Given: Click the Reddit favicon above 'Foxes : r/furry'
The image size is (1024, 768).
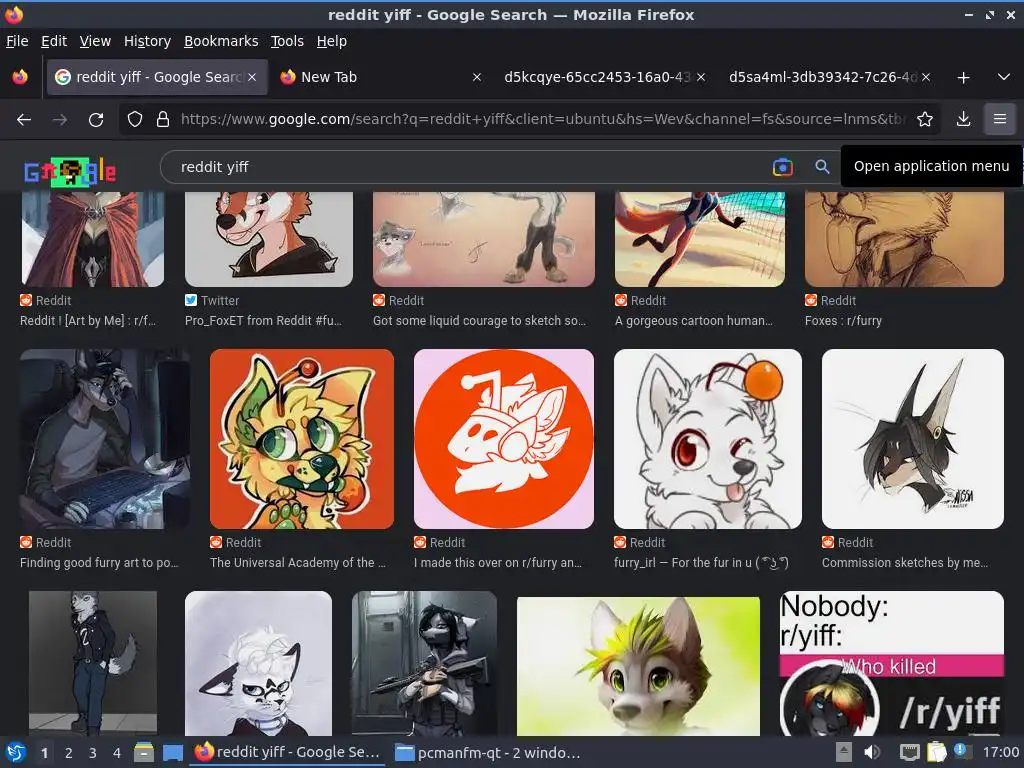Looking at the screenshot, I should tap(810, 300).
